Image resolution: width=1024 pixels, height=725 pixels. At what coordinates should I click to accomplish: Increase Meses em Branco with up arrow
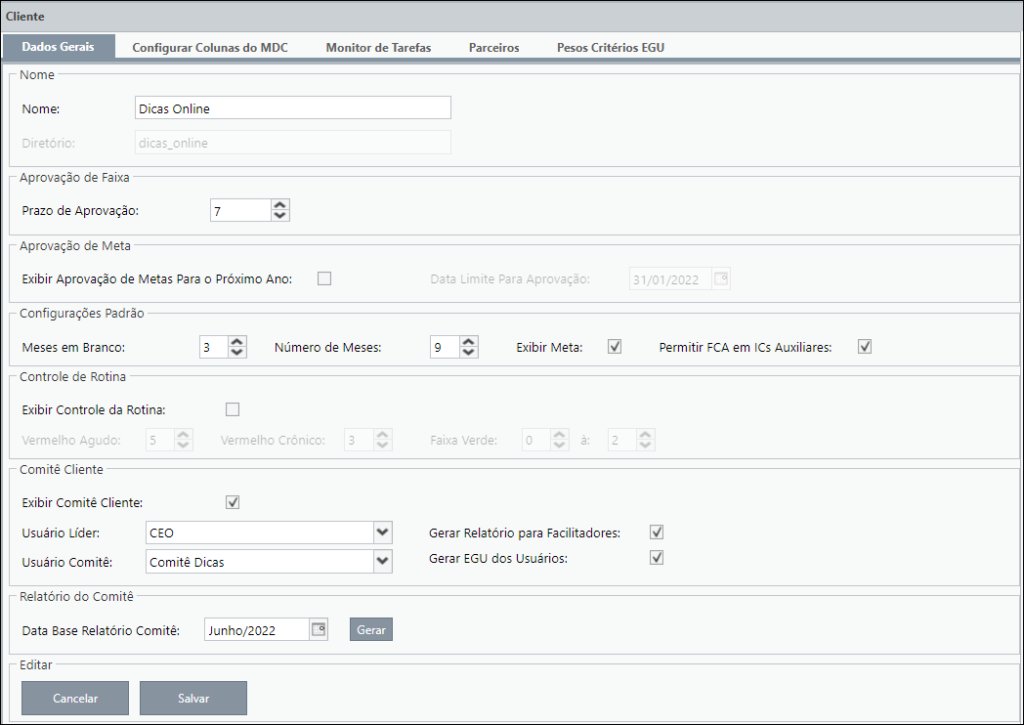pos(237,342)
